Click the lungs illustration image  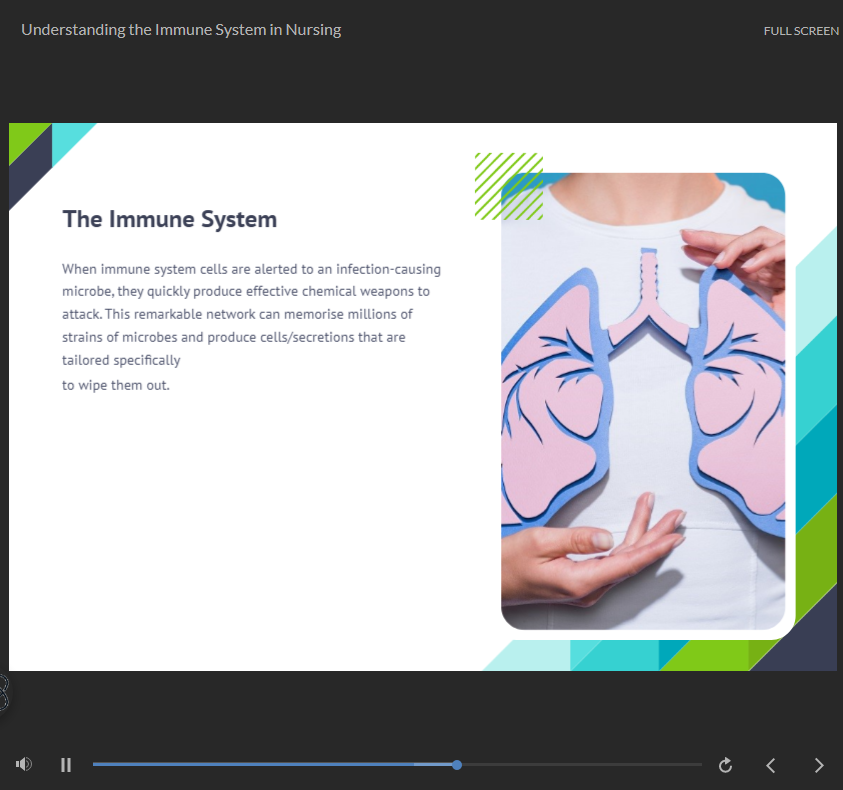tap(643, 401)
